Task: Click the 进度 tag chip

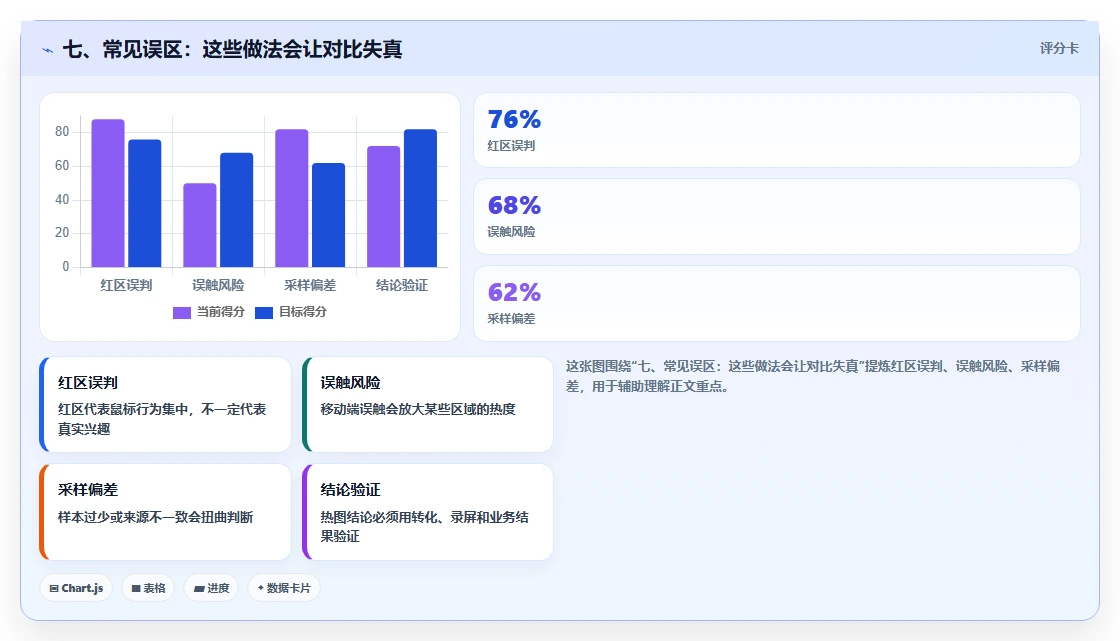Action: [x=211, y=588]
